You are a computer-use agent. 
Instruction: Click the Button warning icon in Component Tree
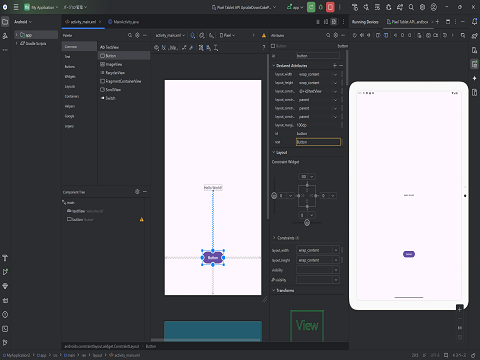[142, 219]
